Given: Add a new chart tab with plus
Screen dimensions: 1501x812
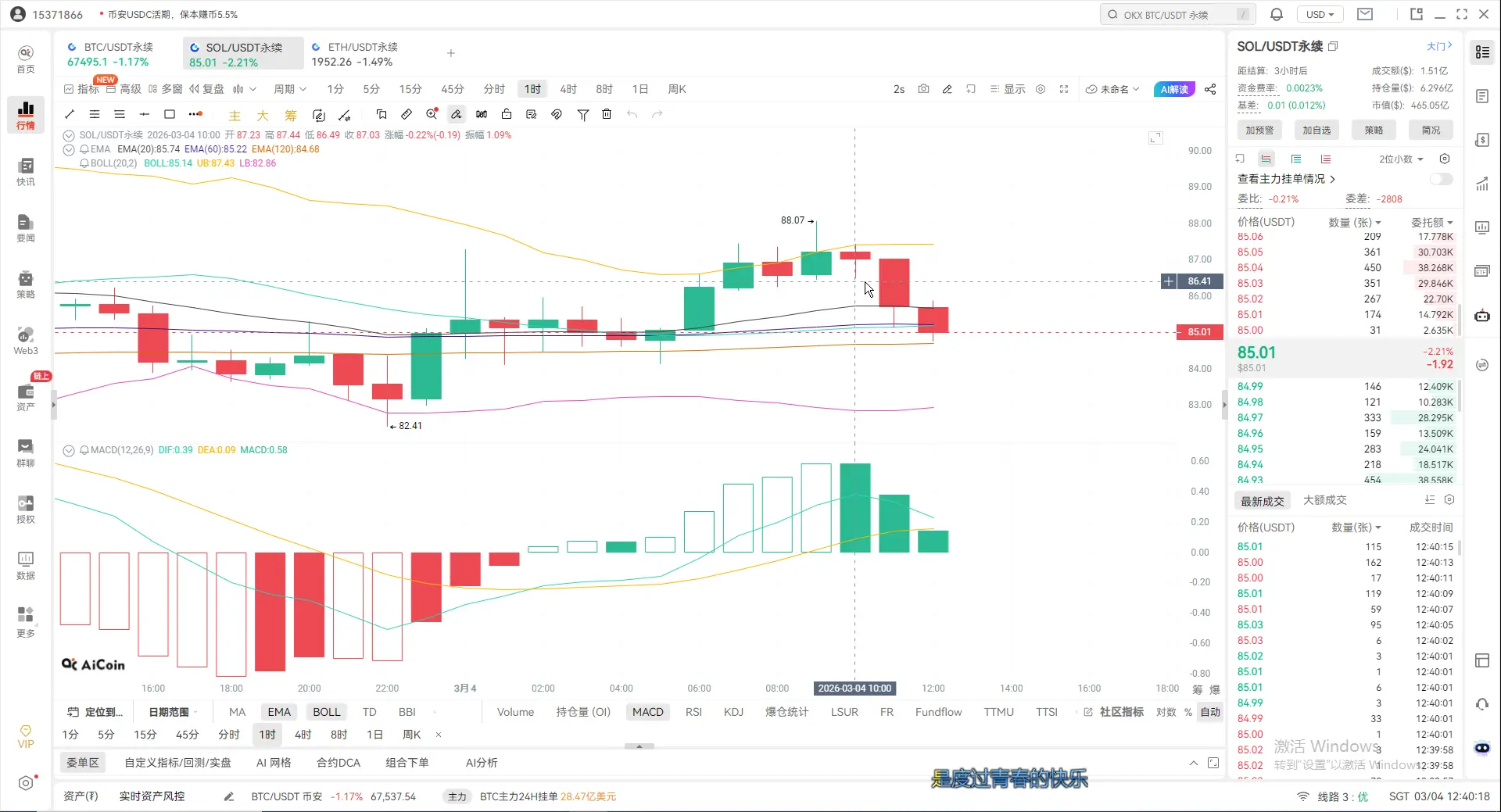Looking at the screenshot, I should 451,53.
